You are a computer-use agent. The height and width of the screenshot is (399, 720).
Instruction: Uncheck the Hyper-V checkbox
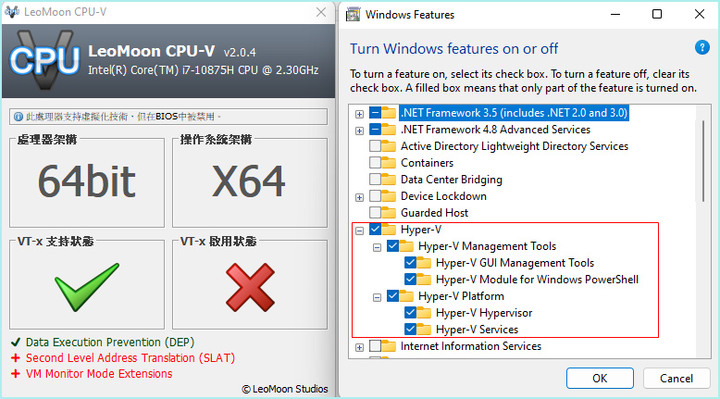click(x=375, y=229)
